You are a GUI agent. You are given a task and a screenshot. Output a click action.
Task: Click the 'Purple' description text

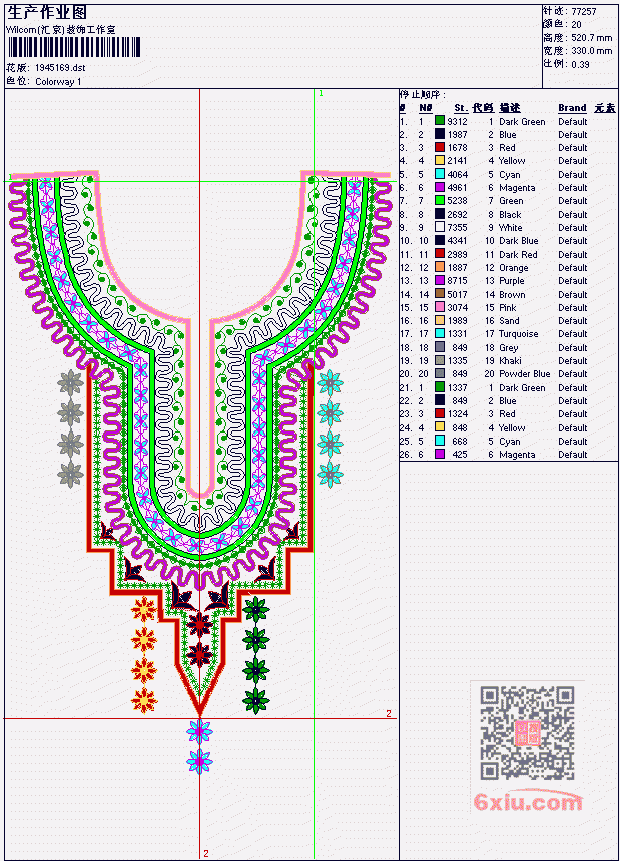pos(511,281)
